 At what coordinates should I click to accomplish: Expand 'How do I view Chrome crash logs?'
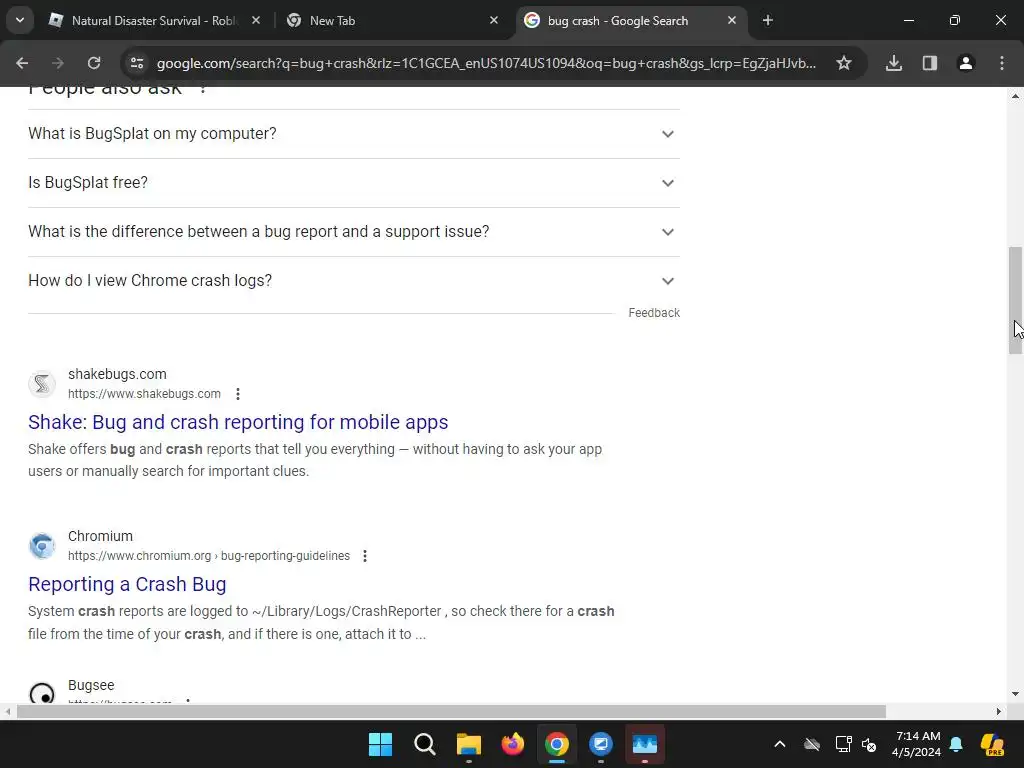coord(353,281)
